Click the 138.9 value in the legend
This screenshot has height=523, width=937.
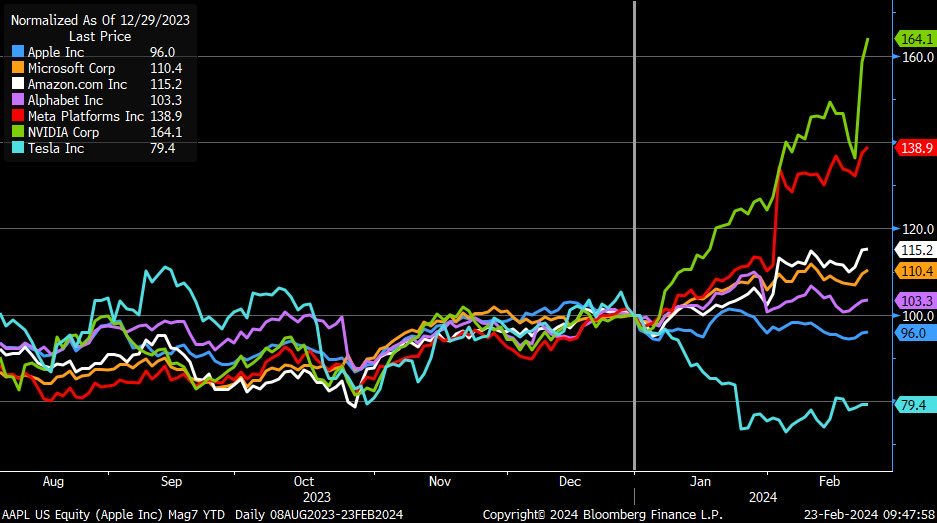coord(166,116)
